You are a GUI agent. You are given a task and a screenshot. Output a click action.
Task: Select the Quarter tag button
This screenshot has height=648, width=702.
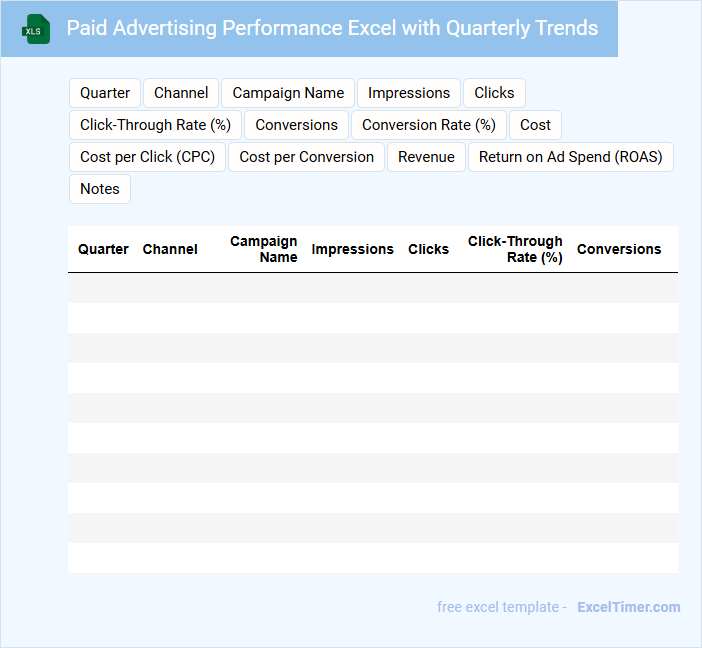pos(105,93)
